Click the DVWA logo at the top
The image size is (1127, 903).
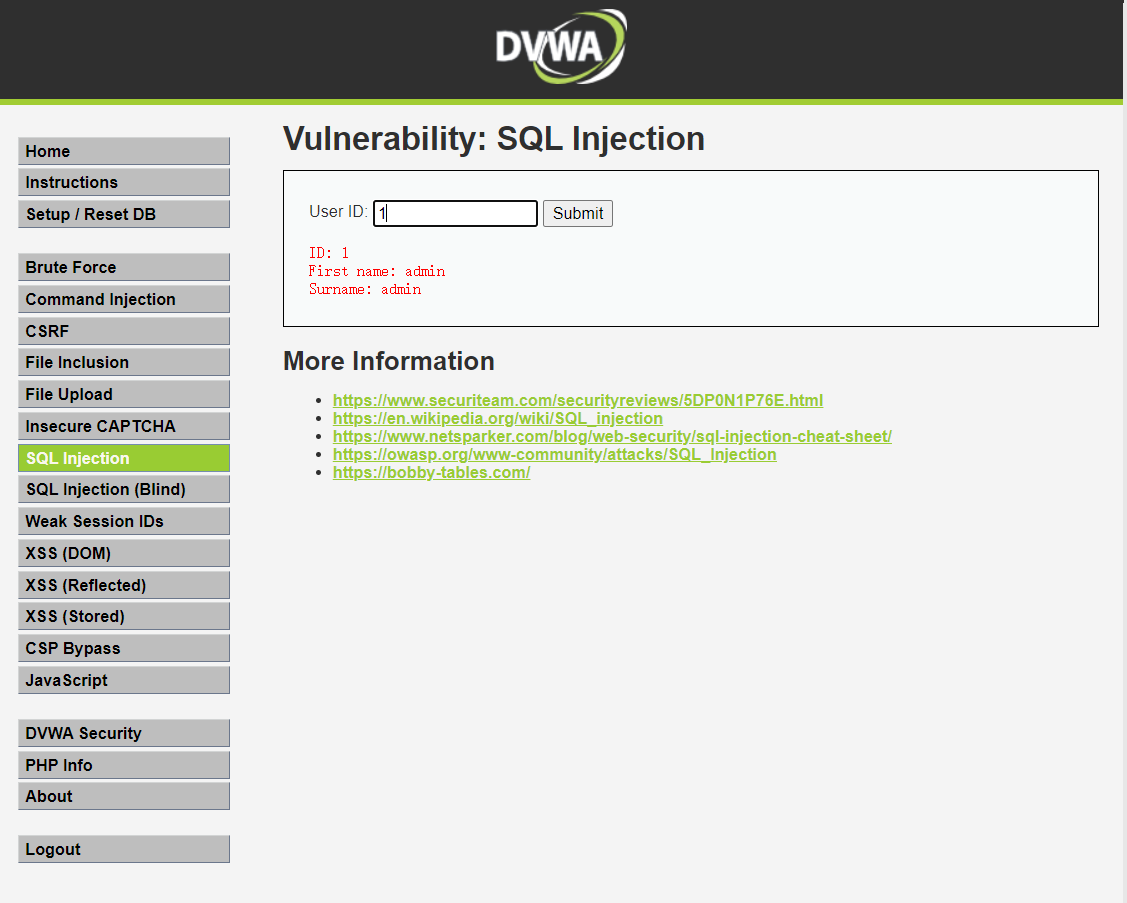tap(561, 47)
